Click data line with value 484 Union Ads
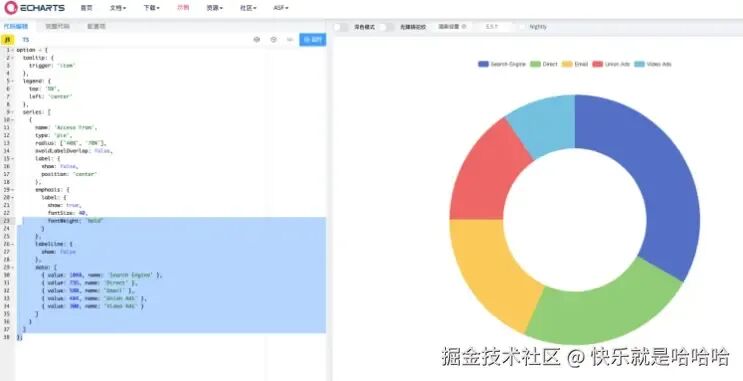Screen dimensions: 743x381 click(x=94, y=299)
